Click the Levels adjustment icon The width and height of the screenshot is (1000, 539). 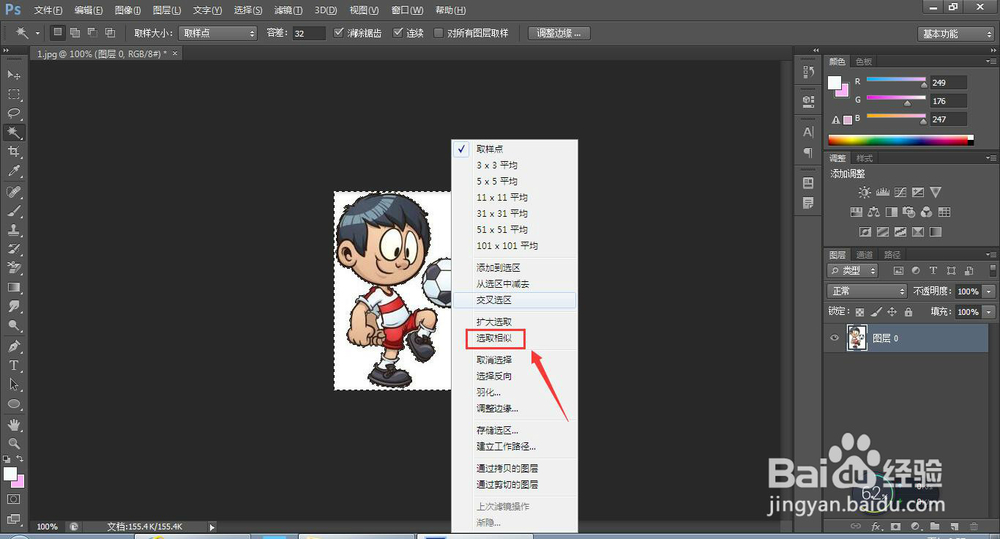coord(883,192)
